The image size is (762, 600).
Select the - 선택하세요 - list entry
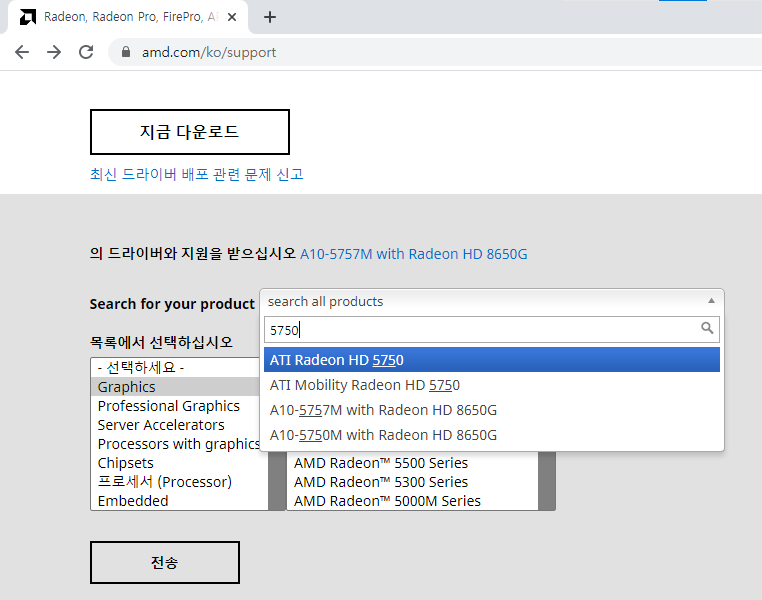[x=175, y=368]
